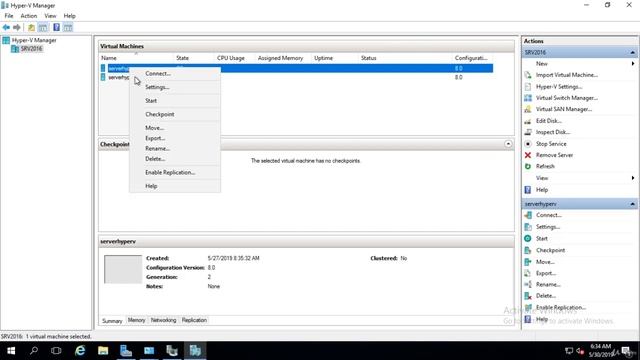Choose Start from the context menu
The height and width of the screenshot is (360, 640).
[175, 100]
